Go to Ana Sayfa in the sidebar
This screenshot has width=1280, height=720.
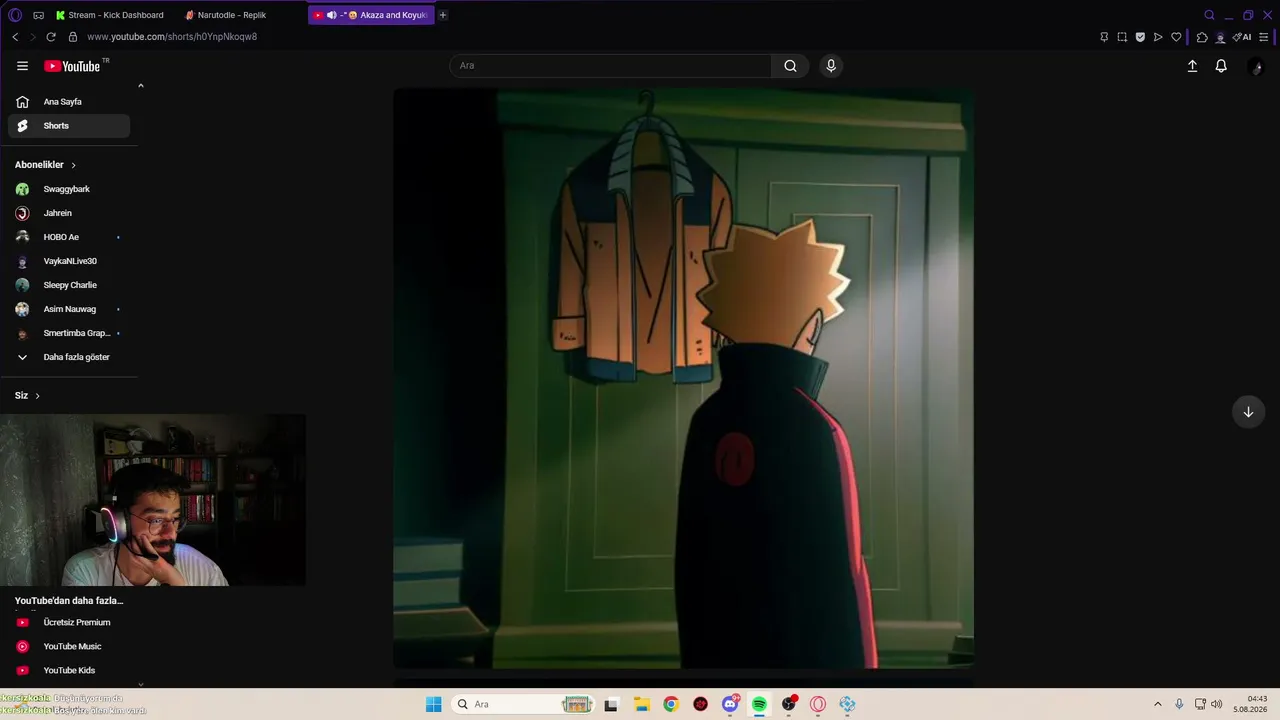69,102
